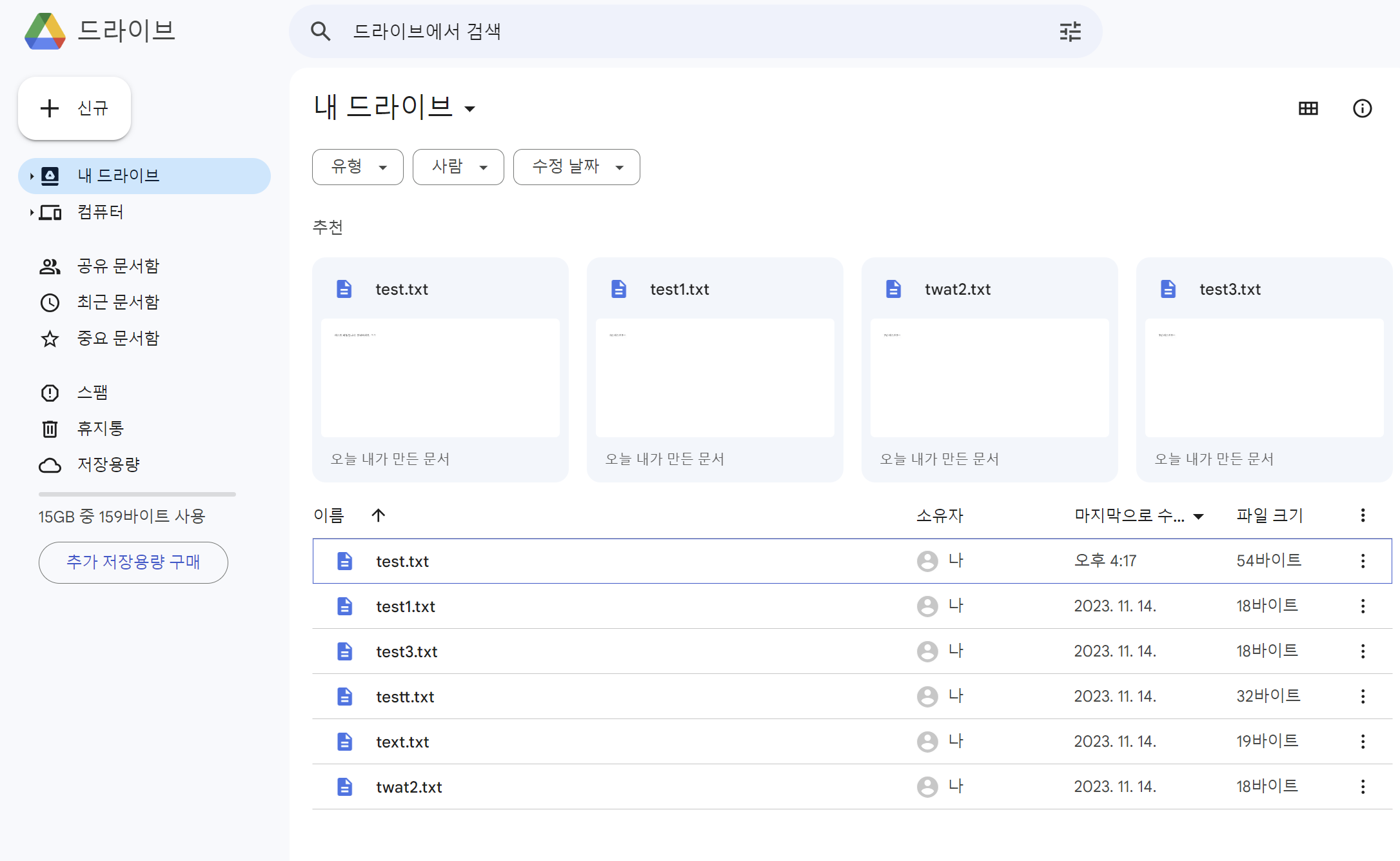Screen dimensions: 1400x861
Task: Open the 유형 filter dropdown
Action: (358, 167)
